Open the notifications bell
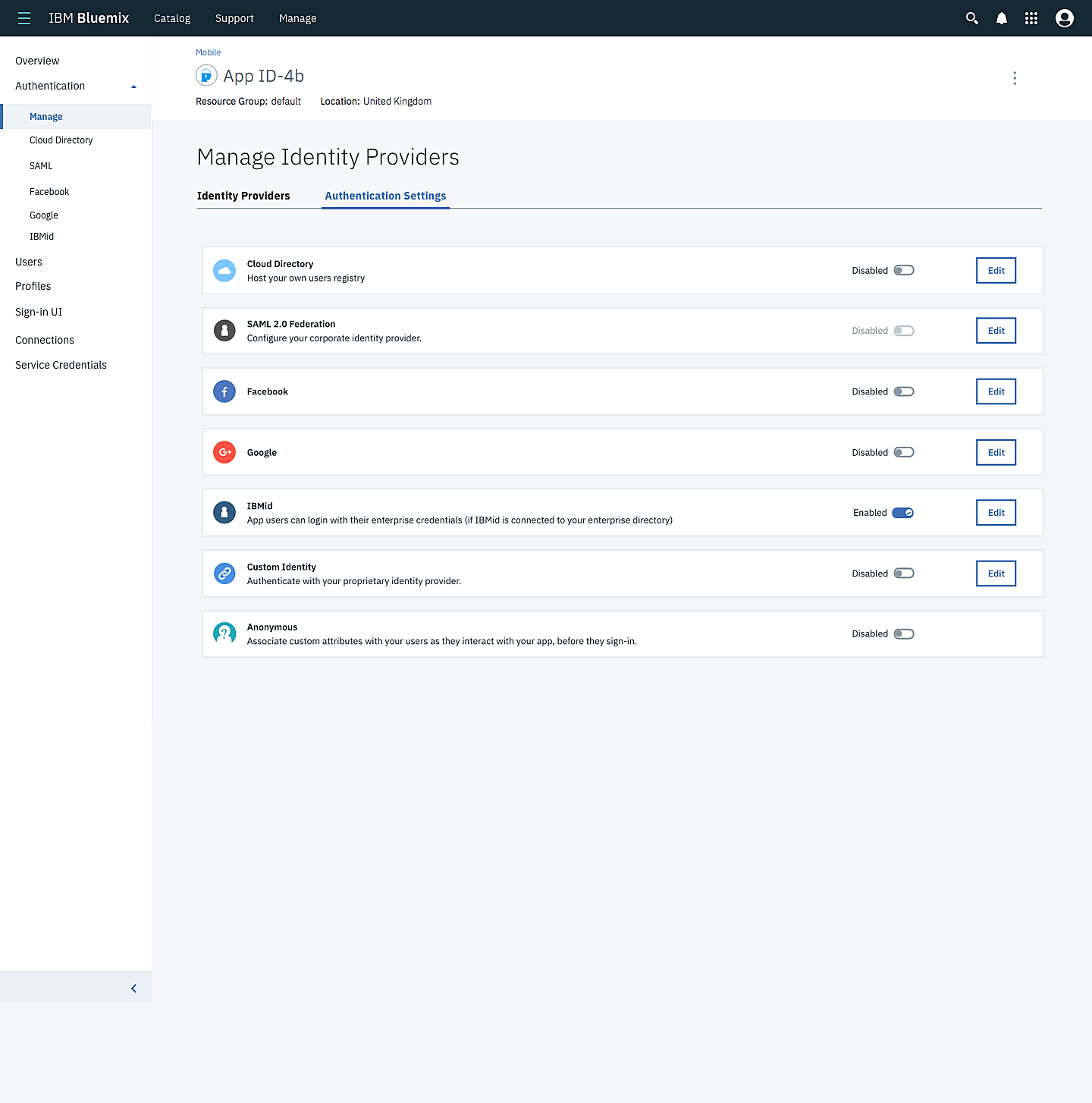The height and width of the screenshot is (1103, 1092). (x=1002, y=18)
